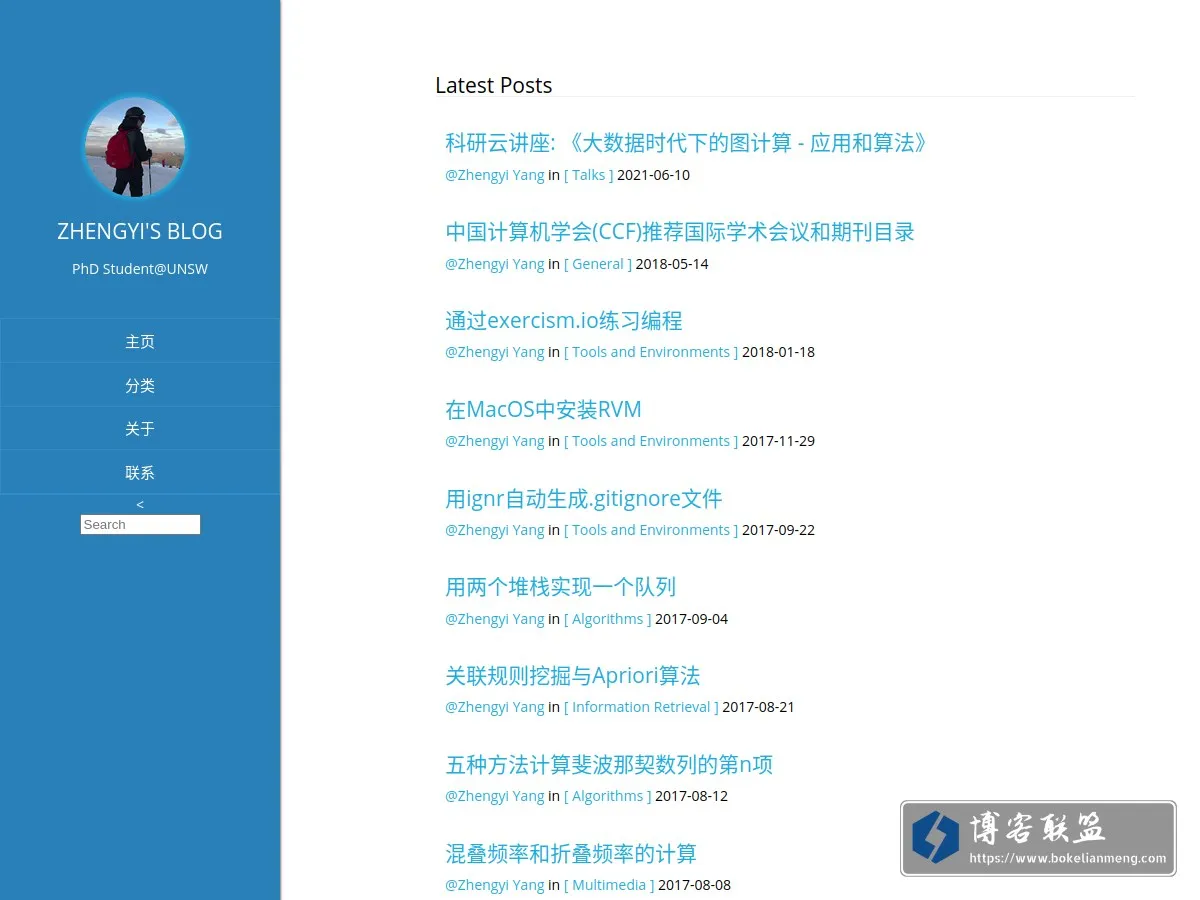
Task: Focus the Search input field
Action: 140,524
